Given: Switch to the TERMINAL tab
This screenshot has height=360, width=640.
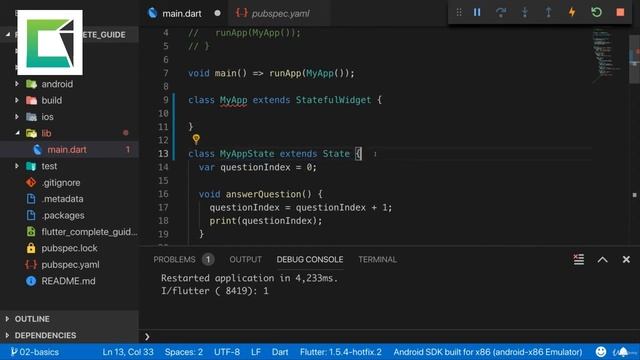Looking at the screenshot, I should coord(378,260).
